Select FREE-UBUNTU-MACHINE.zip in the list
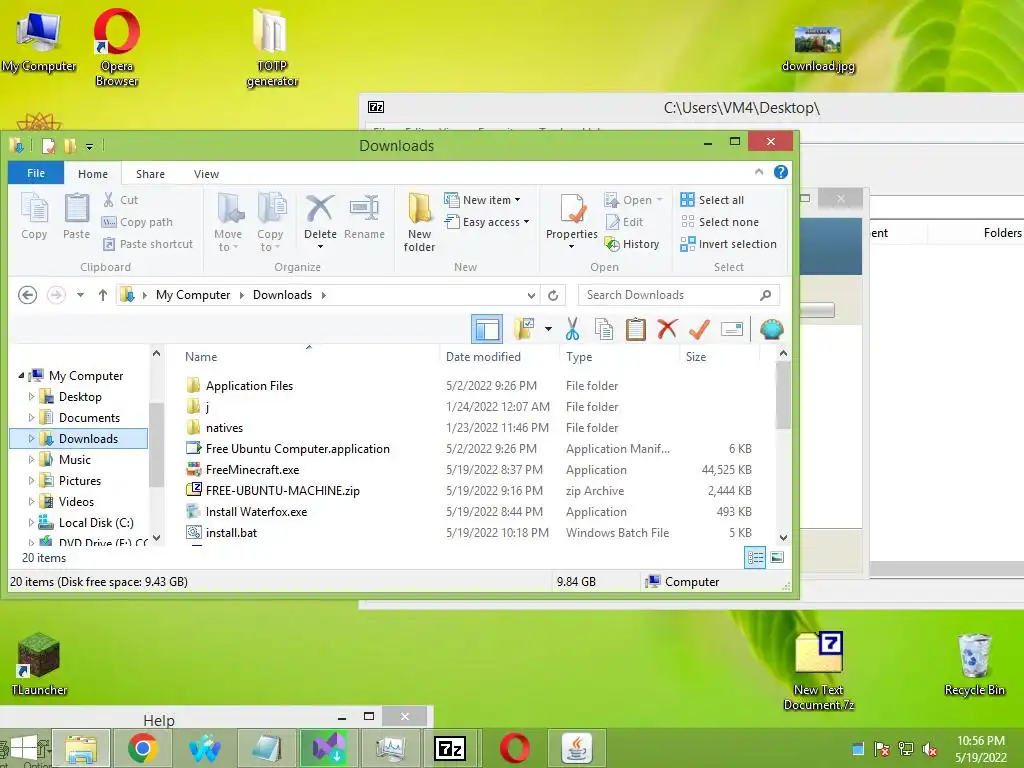 click(x=282, y=490)
